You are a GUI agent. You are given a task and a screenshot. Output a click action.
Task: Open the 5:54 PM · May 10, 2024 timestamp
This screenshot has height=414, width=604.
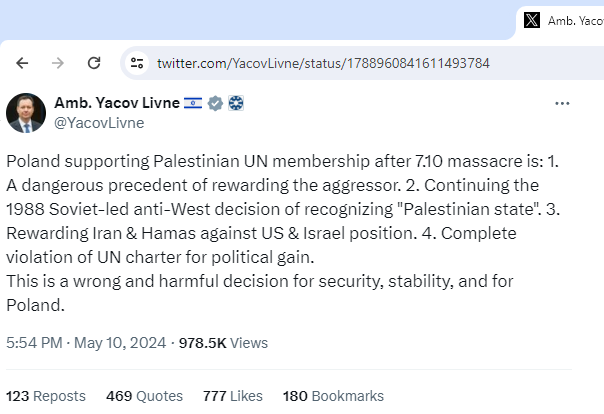point(86,342)
